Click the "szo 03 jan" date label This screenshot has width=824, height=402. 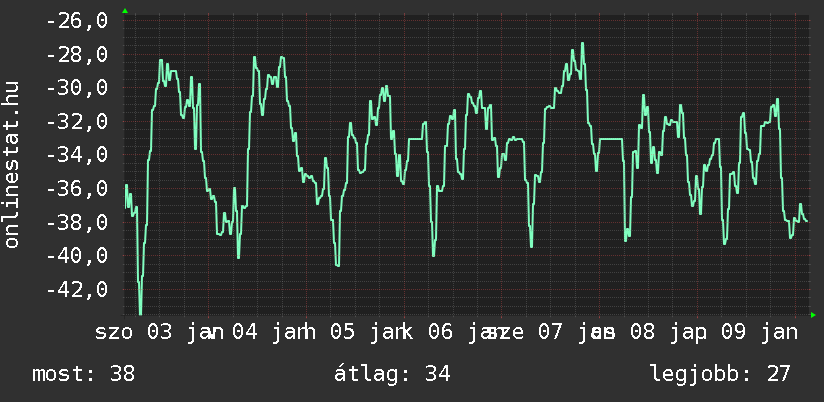click(159, 331)
